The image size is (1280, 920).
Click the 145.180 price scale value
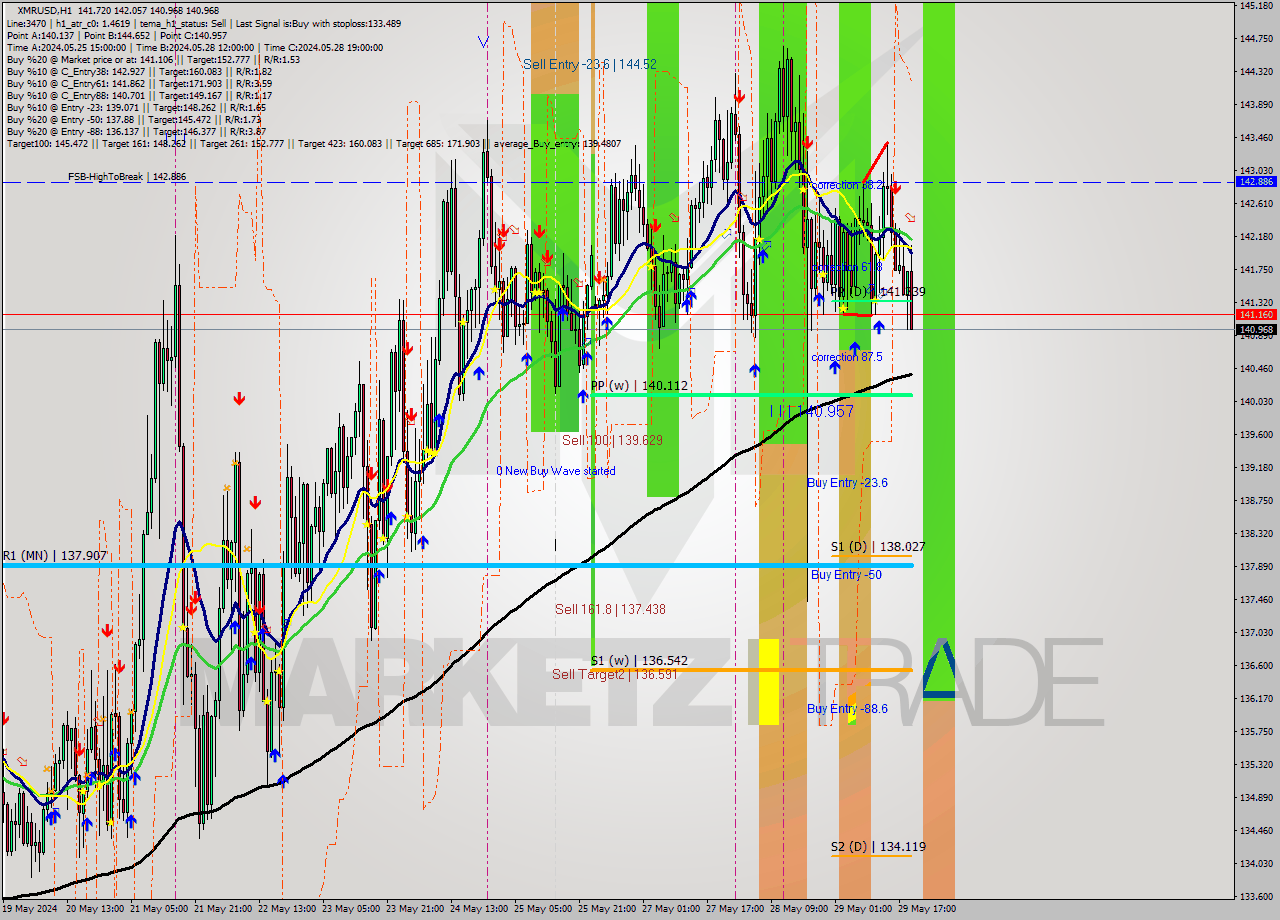click(1255, 6)
